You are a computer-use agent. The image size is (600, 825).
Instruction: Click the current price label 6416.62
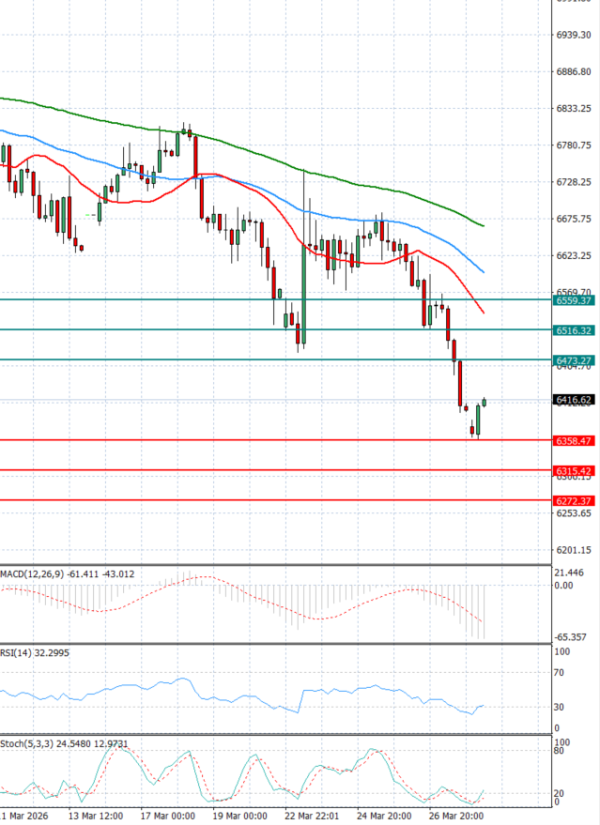(x=574, y=400)
